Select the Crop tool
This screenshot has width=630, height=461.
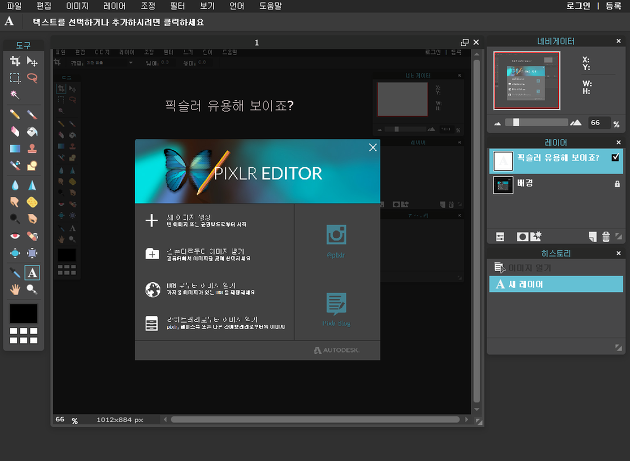pos(15,61)
